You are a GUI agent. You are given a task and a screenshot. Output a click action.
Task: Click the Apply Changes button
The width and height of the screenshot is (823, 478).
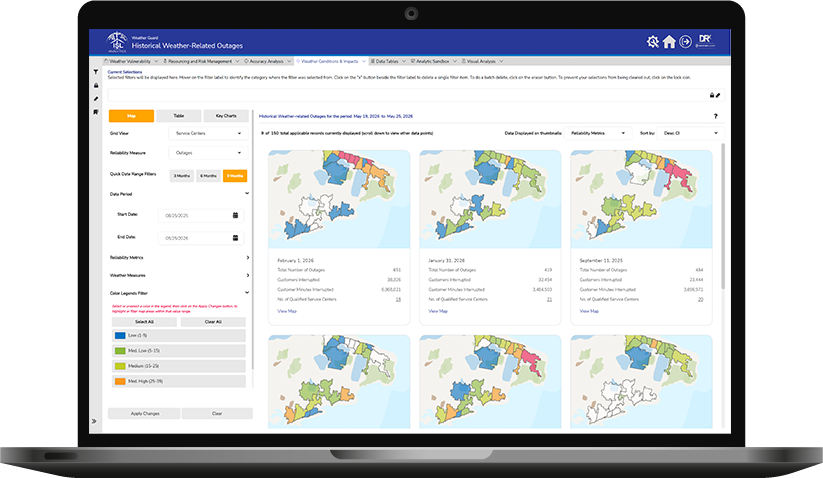click(144, 413)
